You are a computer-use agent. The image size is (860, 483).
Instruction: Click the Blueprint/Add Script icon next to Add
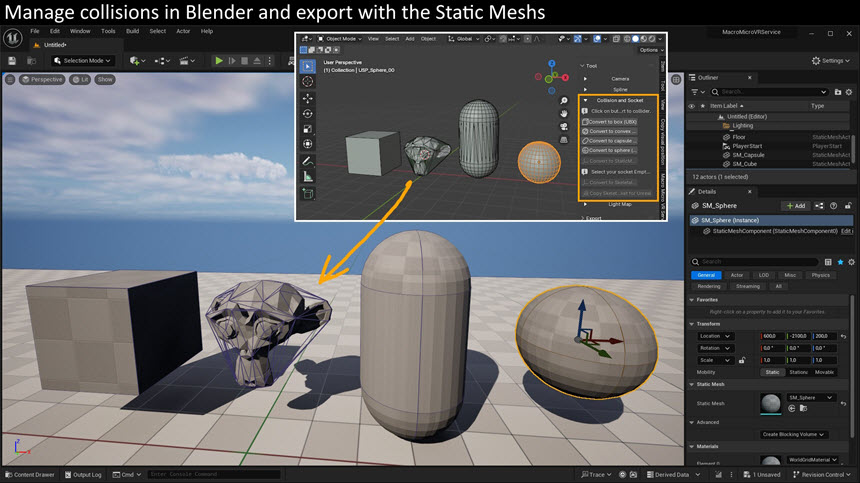tap(819, 206)
